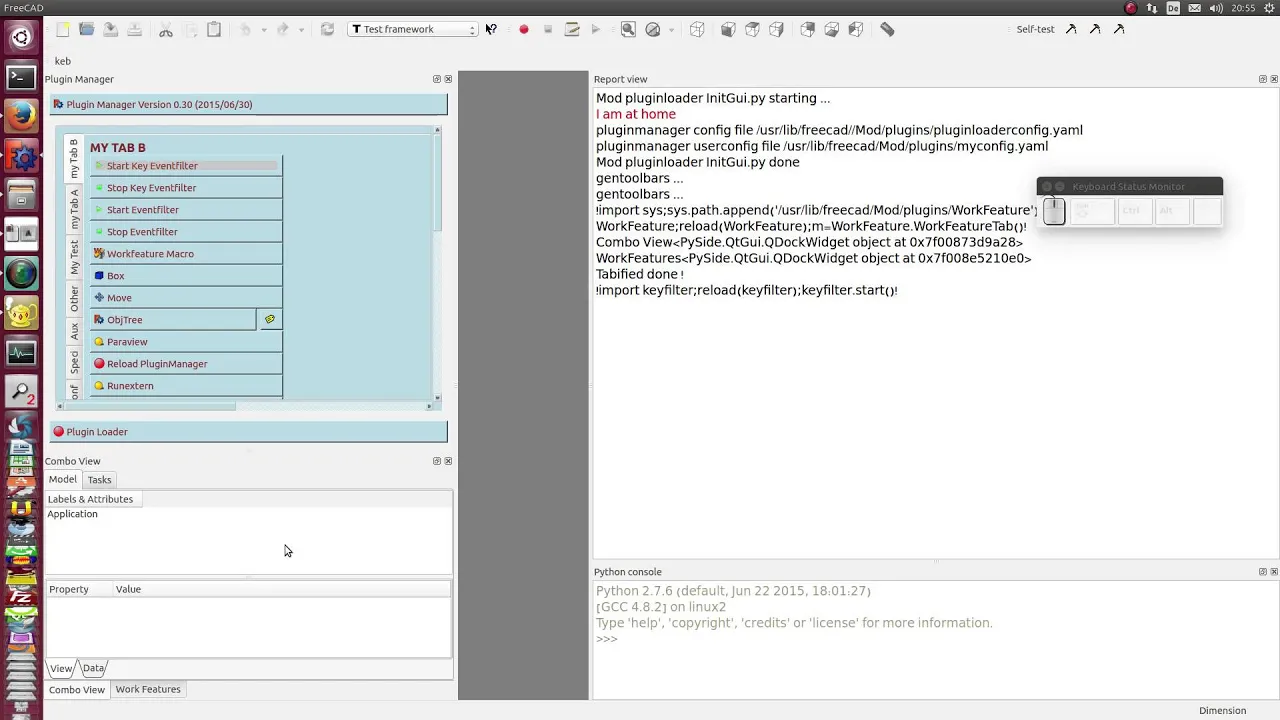Screen dimensions: 1280x720
Task: Set the Right view cube icon
Action: coord(776,29)
